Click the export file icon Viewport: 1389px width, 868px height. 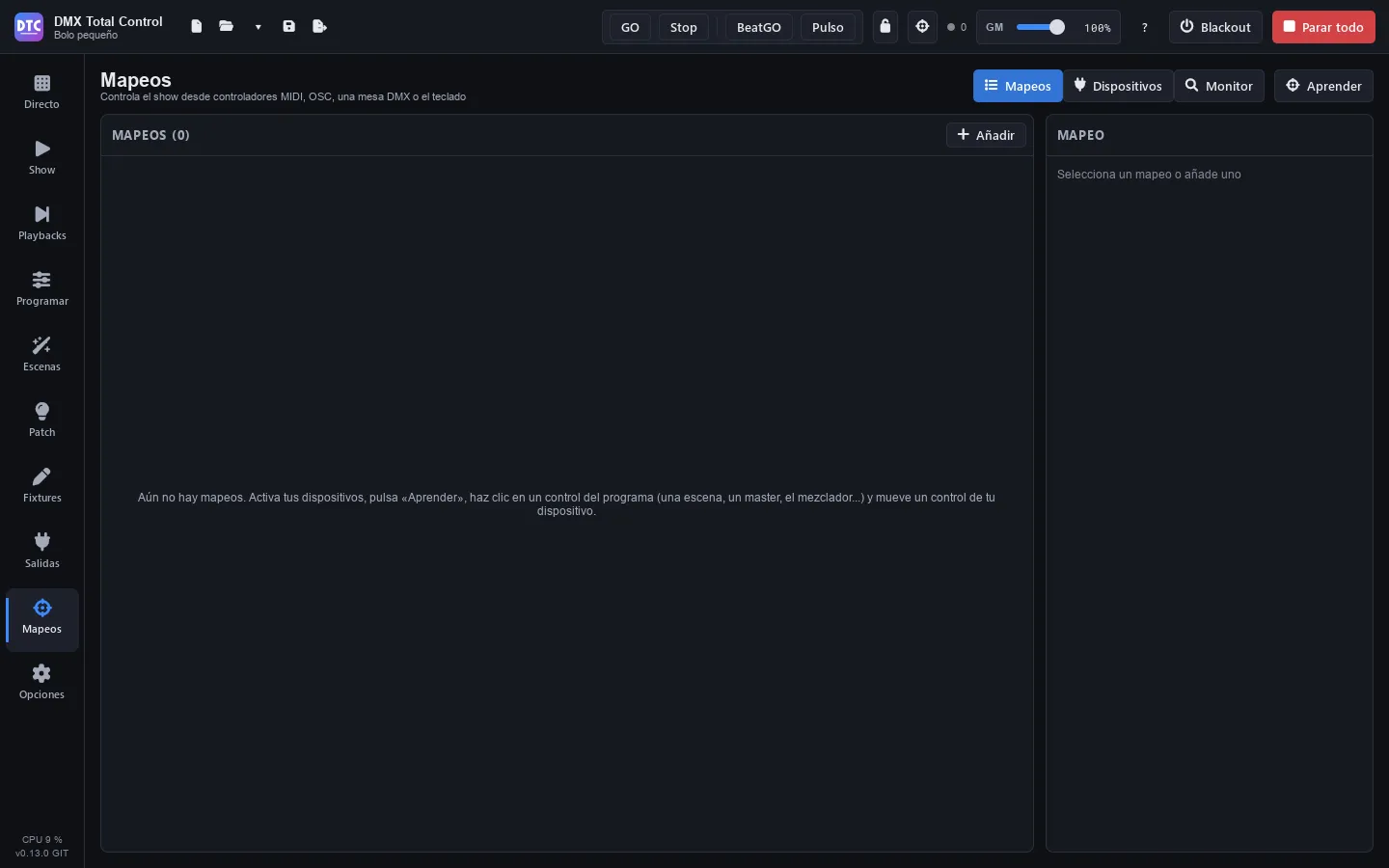point(320,27)
